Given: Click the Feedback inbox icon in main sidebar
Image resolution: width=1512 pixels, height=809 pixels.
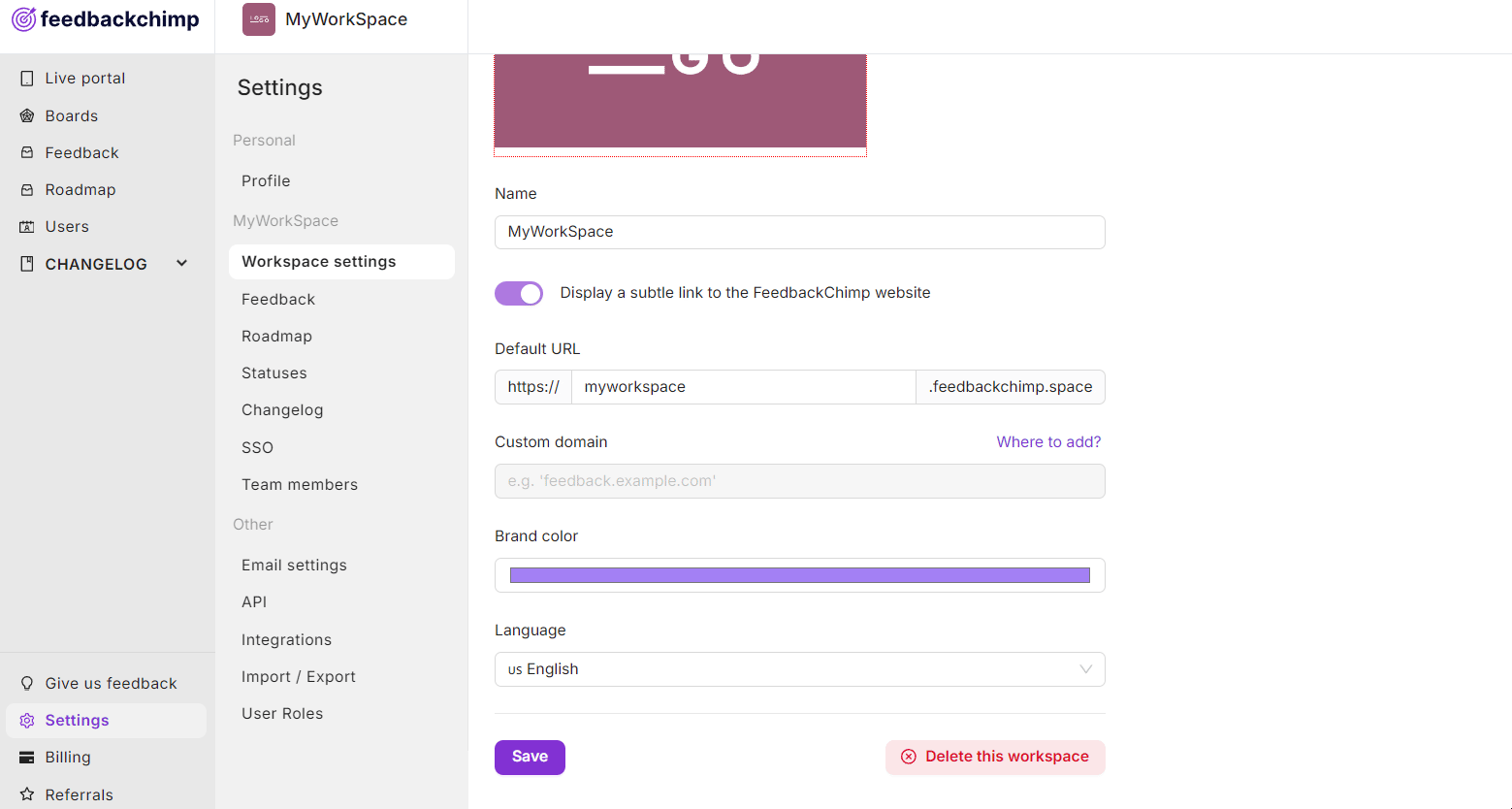Looking at the screenshot, I should (27, 152).
